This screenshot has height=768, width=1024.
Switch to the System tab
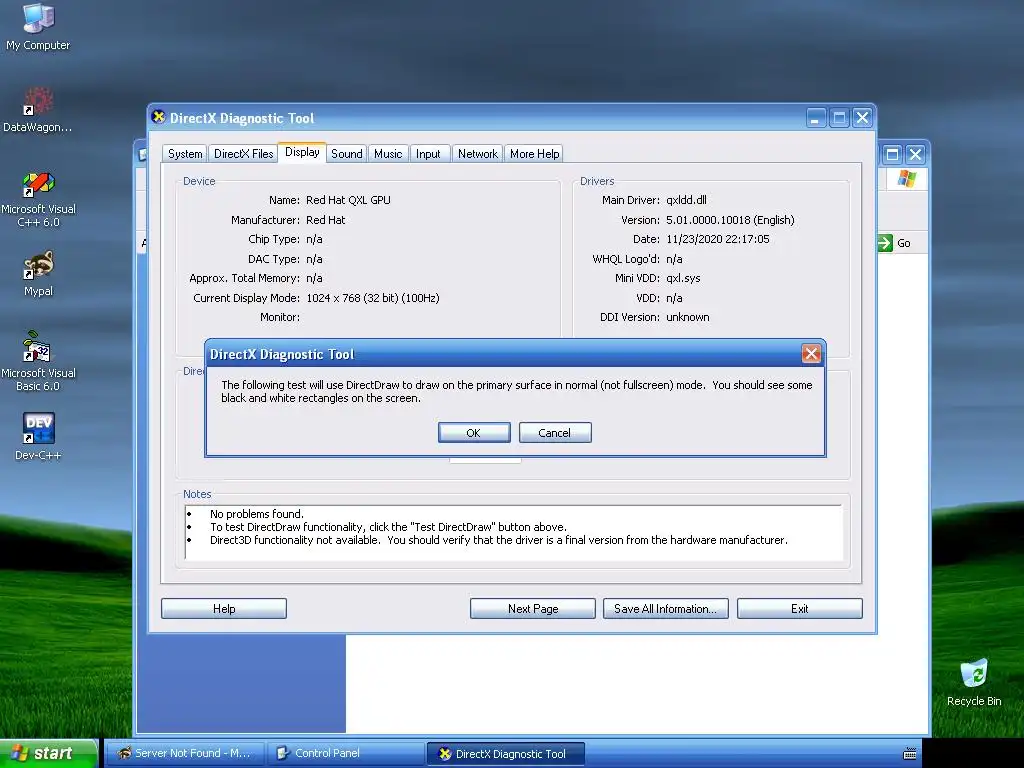tap(185, 153)
